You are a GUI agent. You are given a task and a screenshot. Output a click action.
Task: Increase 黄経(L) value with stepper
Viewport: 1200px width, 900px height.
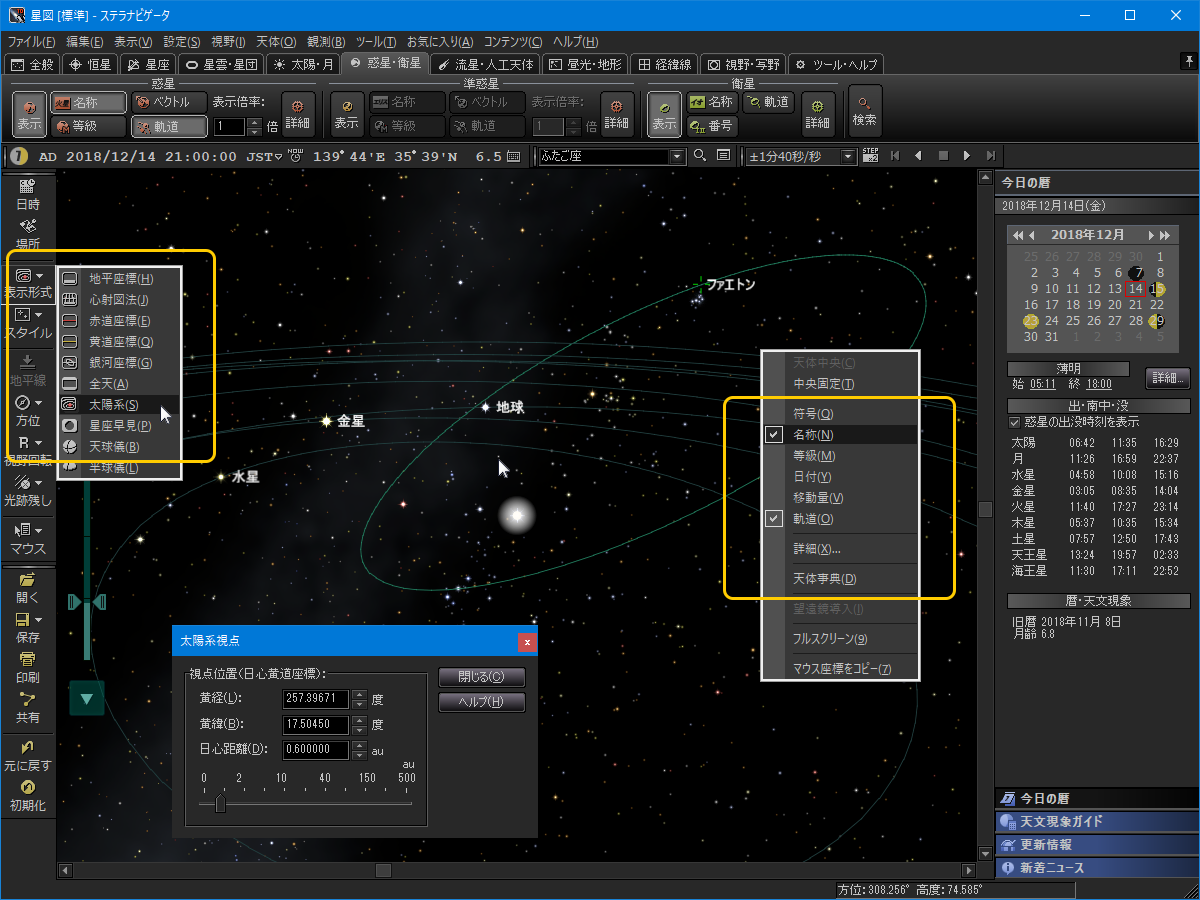click(359, 694)
